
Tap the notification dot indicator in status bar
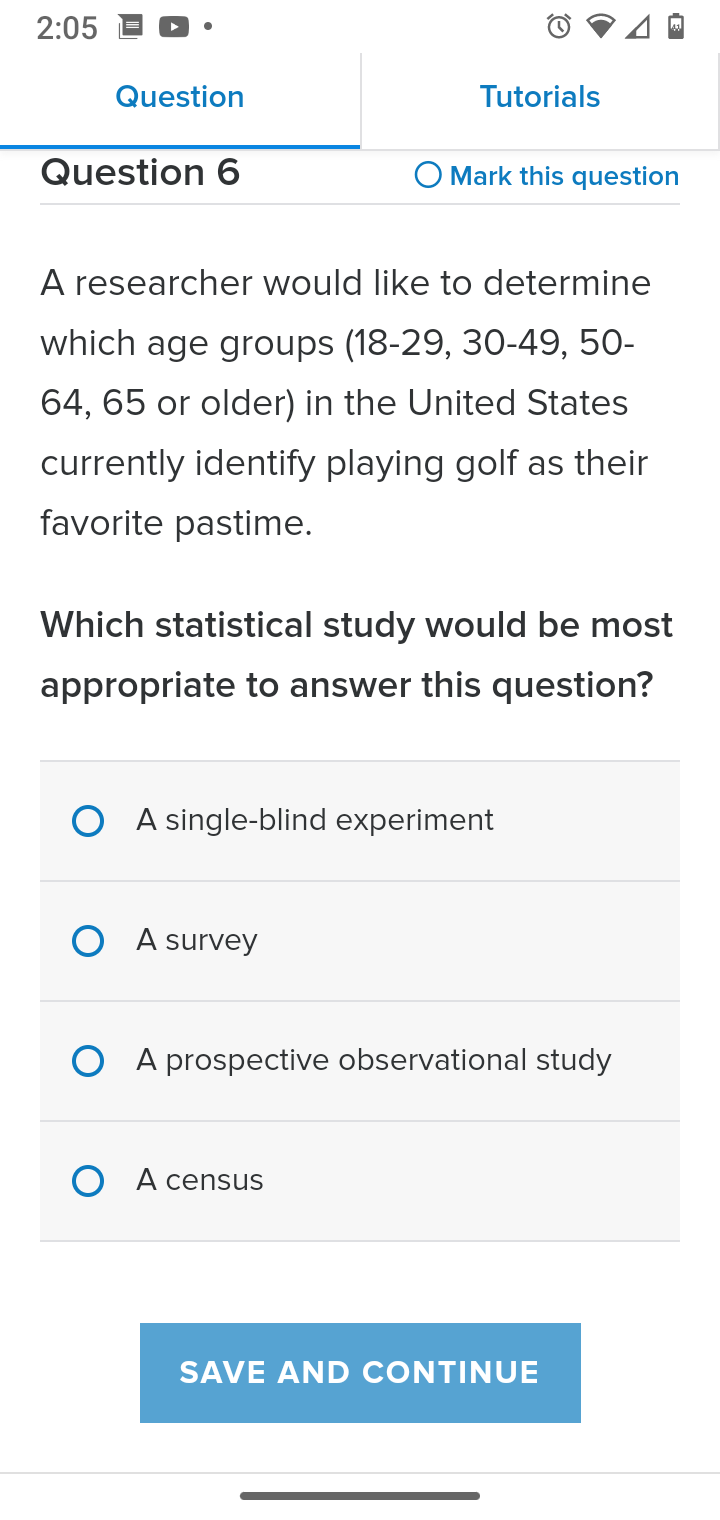pos(208,27)
